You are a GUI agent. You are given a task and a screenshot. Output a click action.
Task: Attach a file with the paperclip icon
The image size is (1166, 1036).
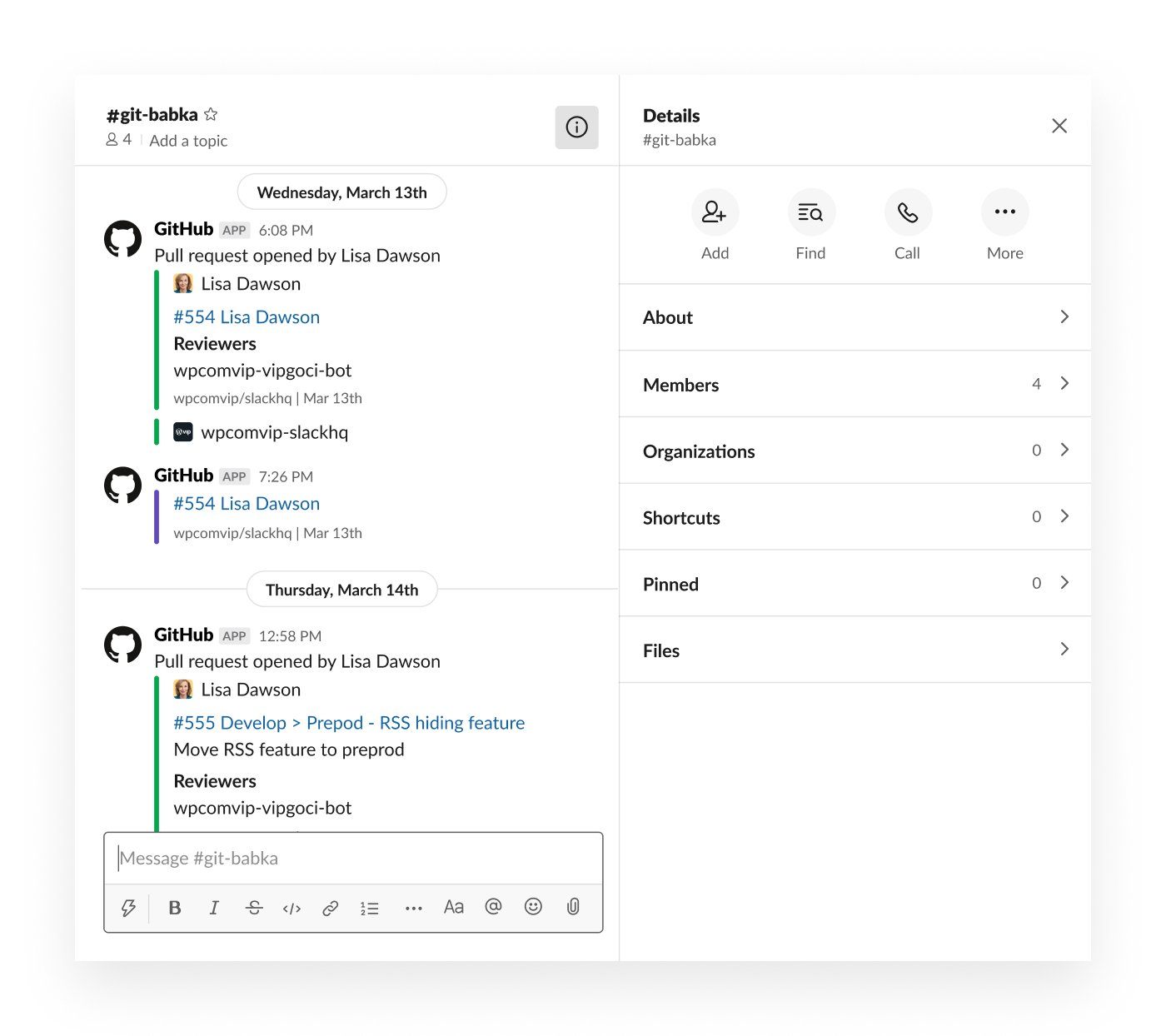[x=573, y=907]
